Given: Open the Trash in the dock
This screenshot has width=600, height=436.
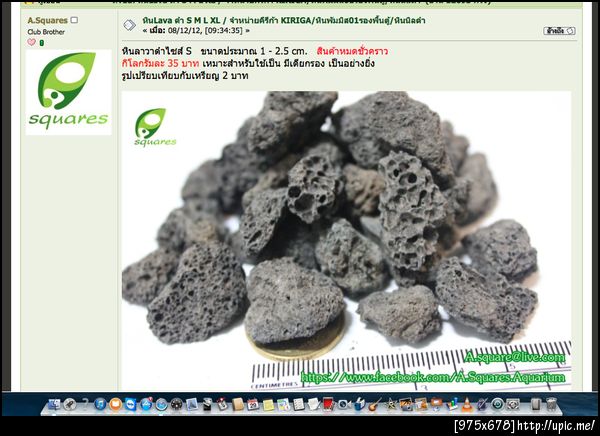Looking at the screenshot, I should [551, 404].
